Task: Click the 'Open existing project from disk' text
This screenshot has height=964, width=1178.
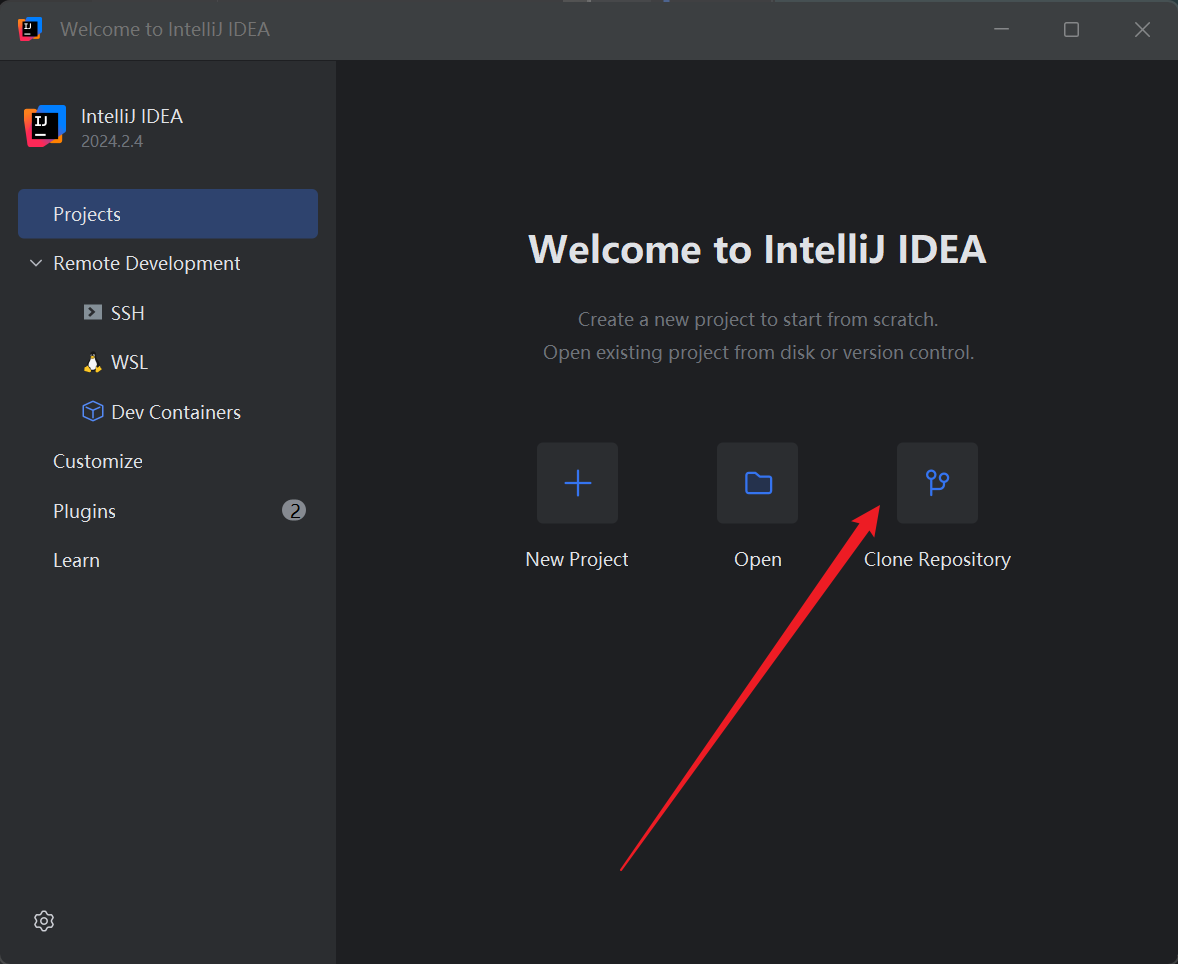Action: (x=758, y=353)
